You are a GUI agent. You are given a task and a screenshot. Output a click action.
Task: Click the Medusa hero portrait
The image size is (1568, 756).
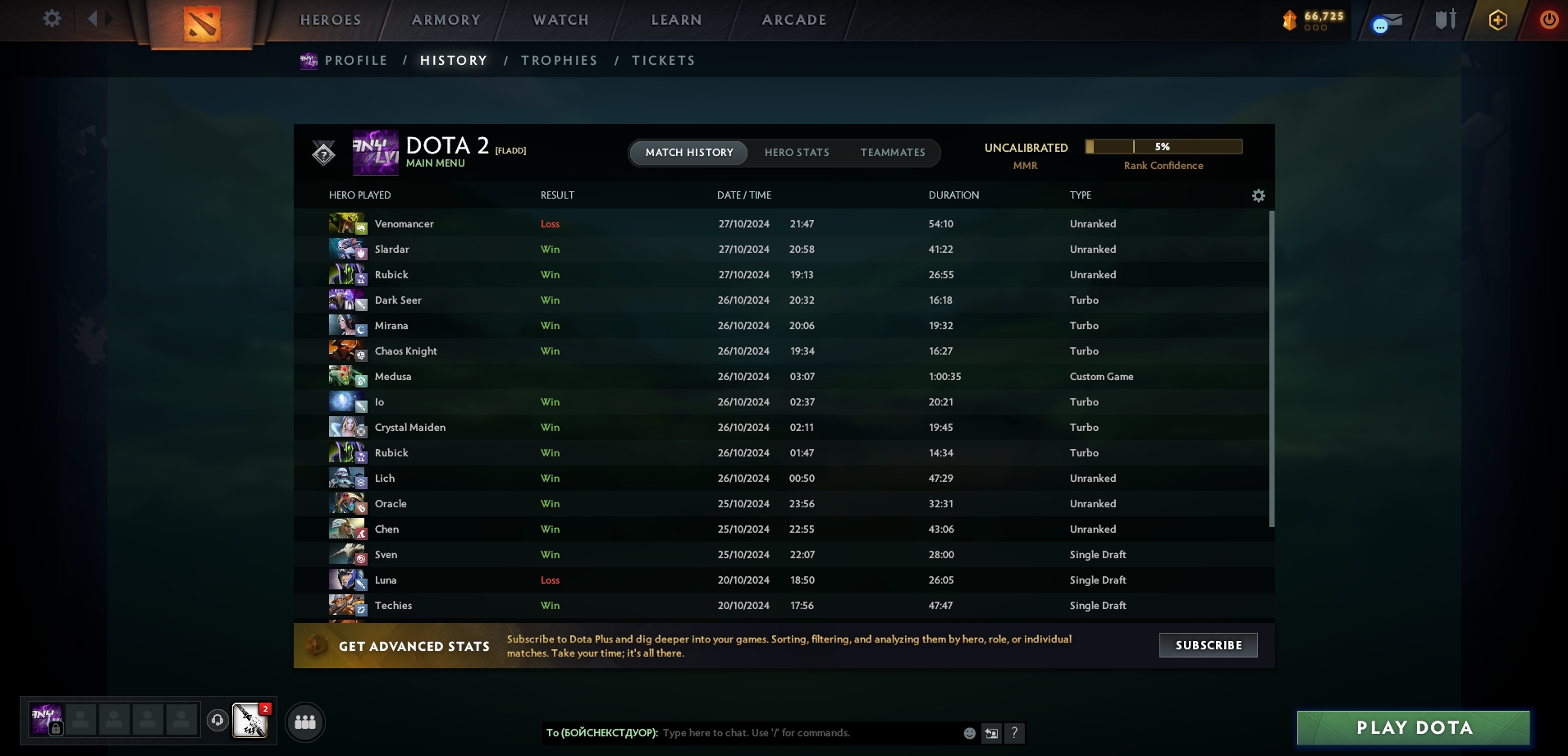coord(348,377)
